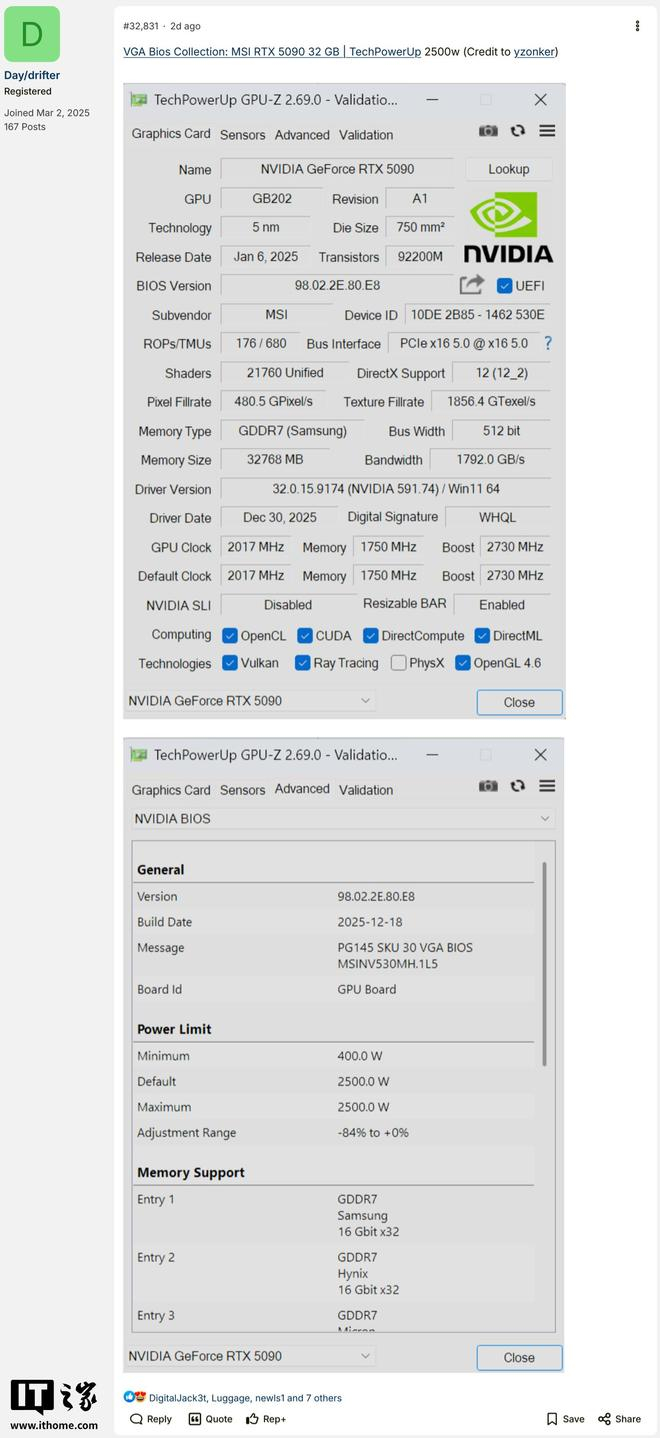Click the Lookup button
Screen dimensions: 660x1438
coord(509,169)
